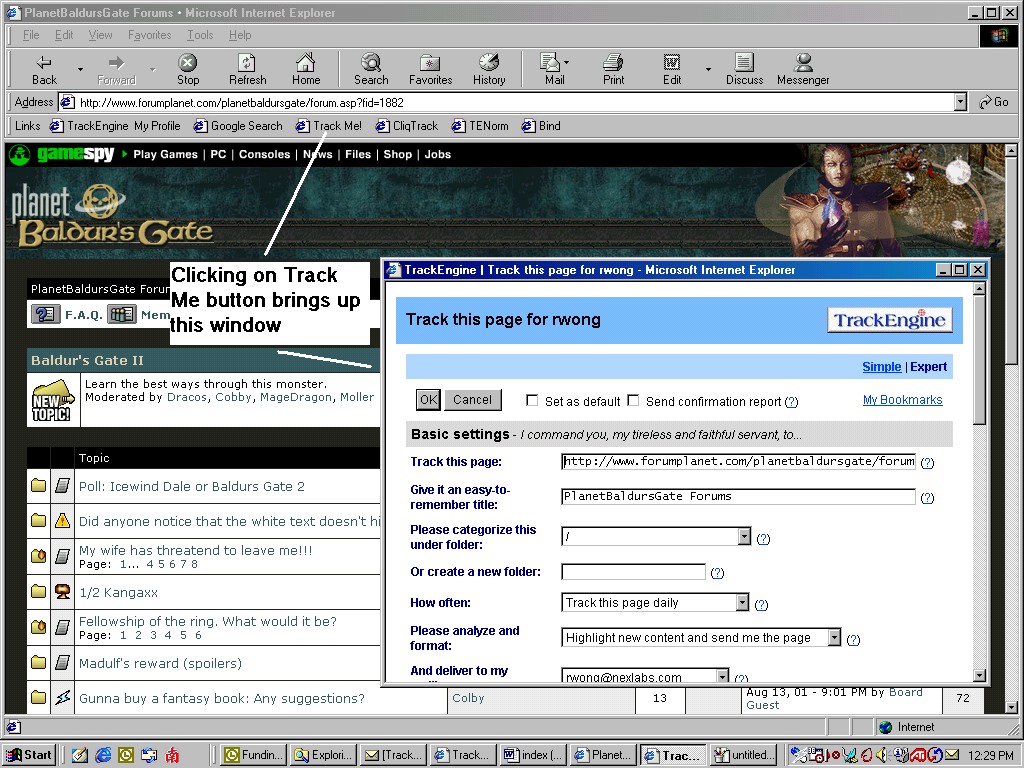Viewport: 1024px width, 768px height.
Task: Open the View menu
Action: [101, 35]
